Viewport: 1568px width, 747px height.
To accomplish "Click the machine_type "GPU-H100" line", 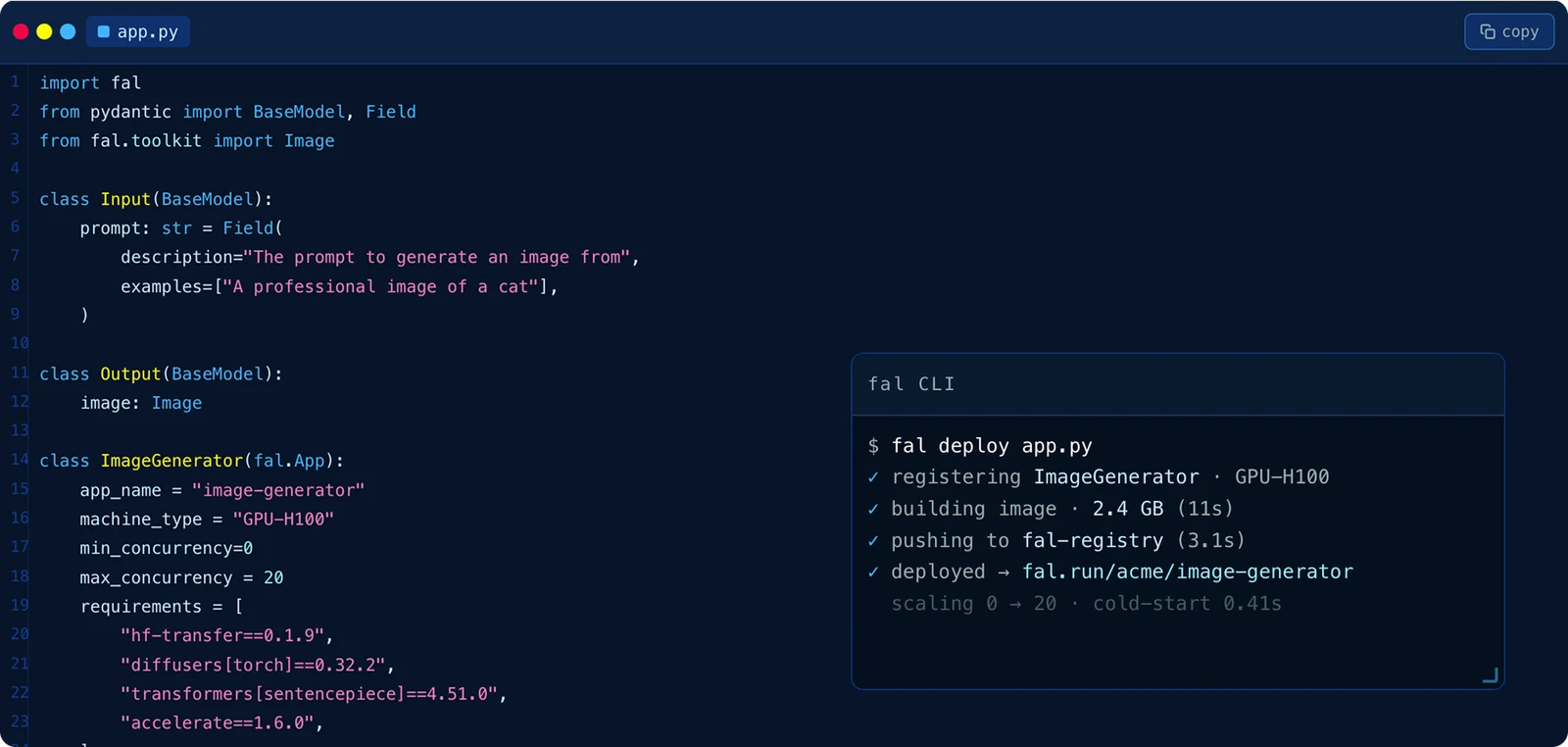I will [x=207, y=520].
